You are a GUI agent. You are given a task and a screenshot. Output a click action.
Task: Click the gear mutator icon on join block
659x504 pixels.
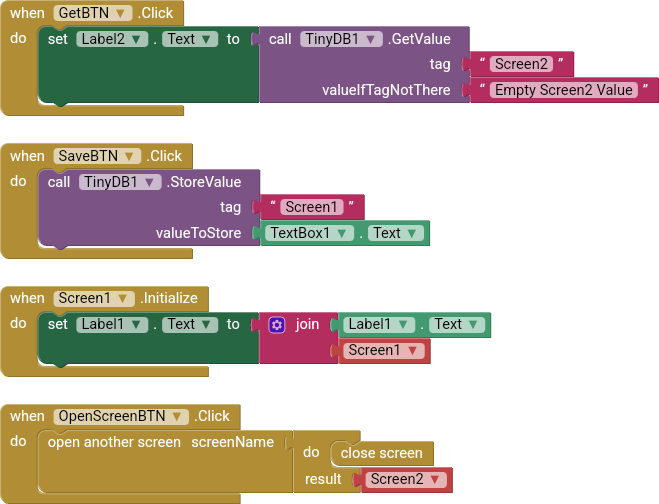click(277, 325)
